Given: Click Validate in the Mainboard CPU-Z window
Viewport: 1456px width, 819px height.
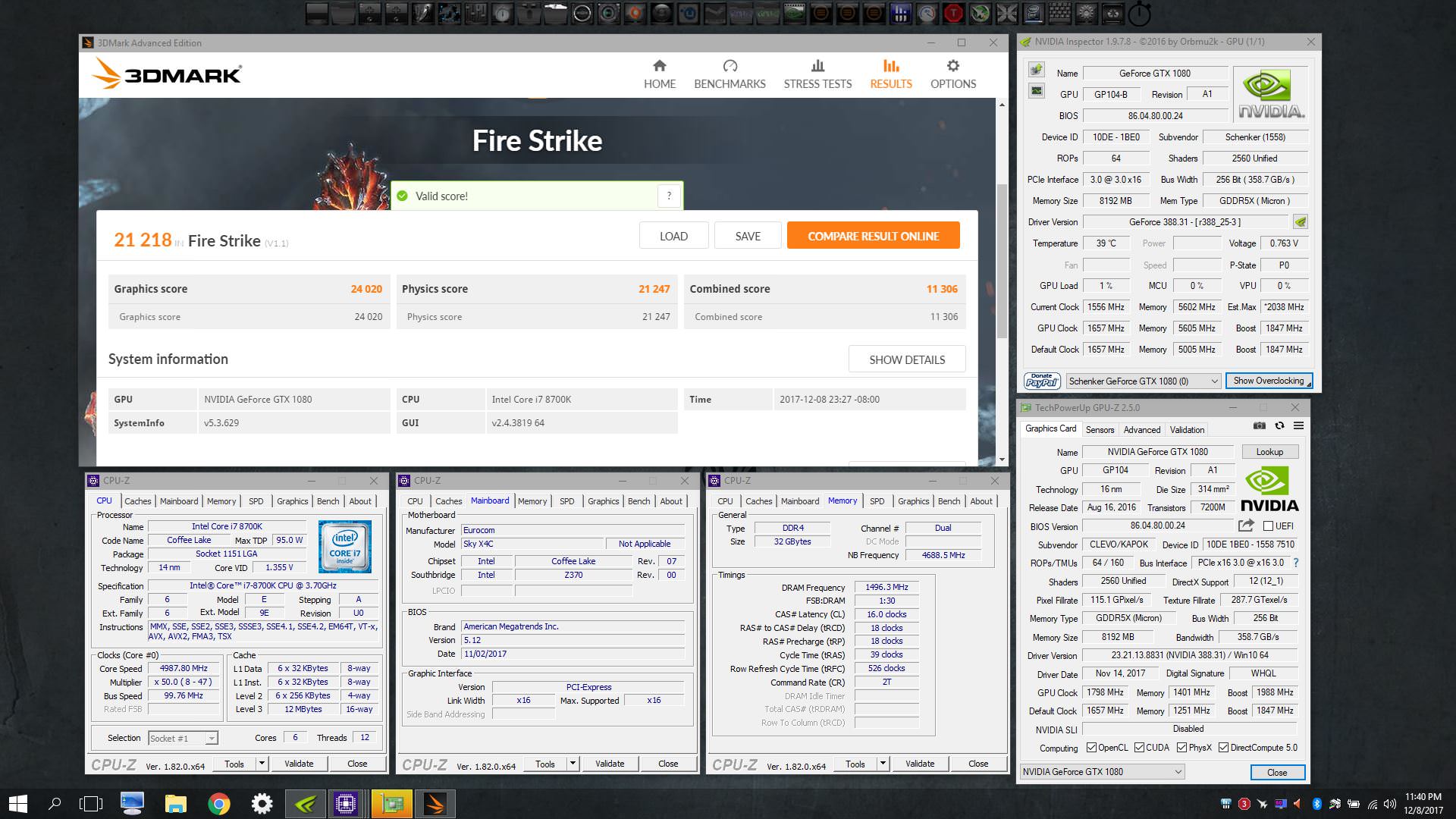Looking at the screenshot, I should (x=610, y=764).
